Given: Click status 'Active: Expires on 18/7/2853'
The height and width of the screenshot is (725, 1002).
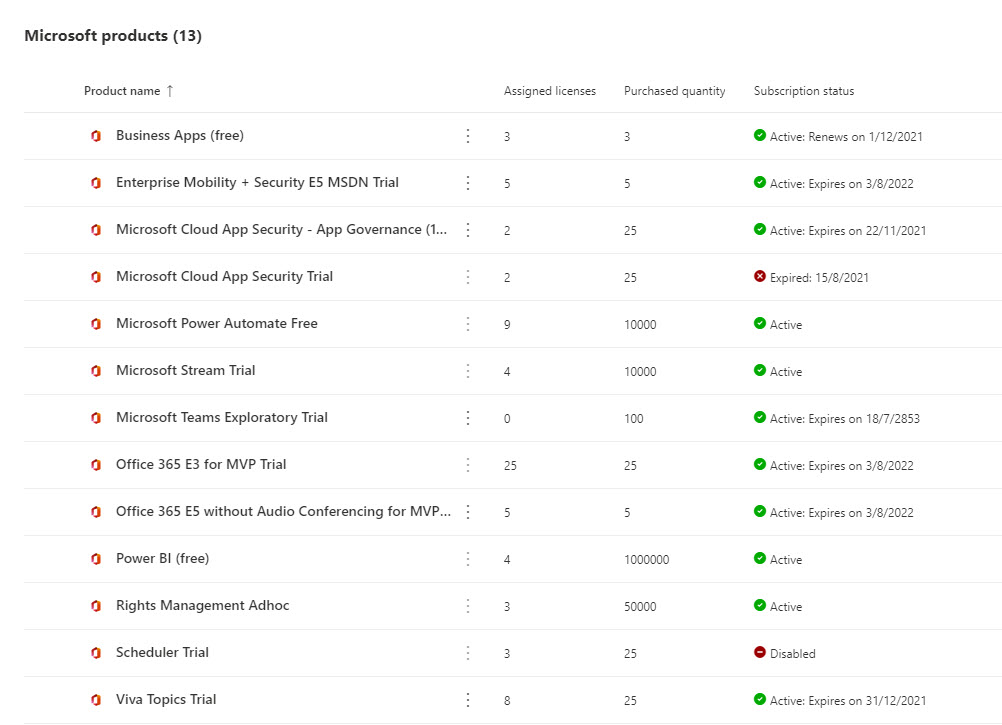Looking at the screenshot, I should [x=845, y=419].
